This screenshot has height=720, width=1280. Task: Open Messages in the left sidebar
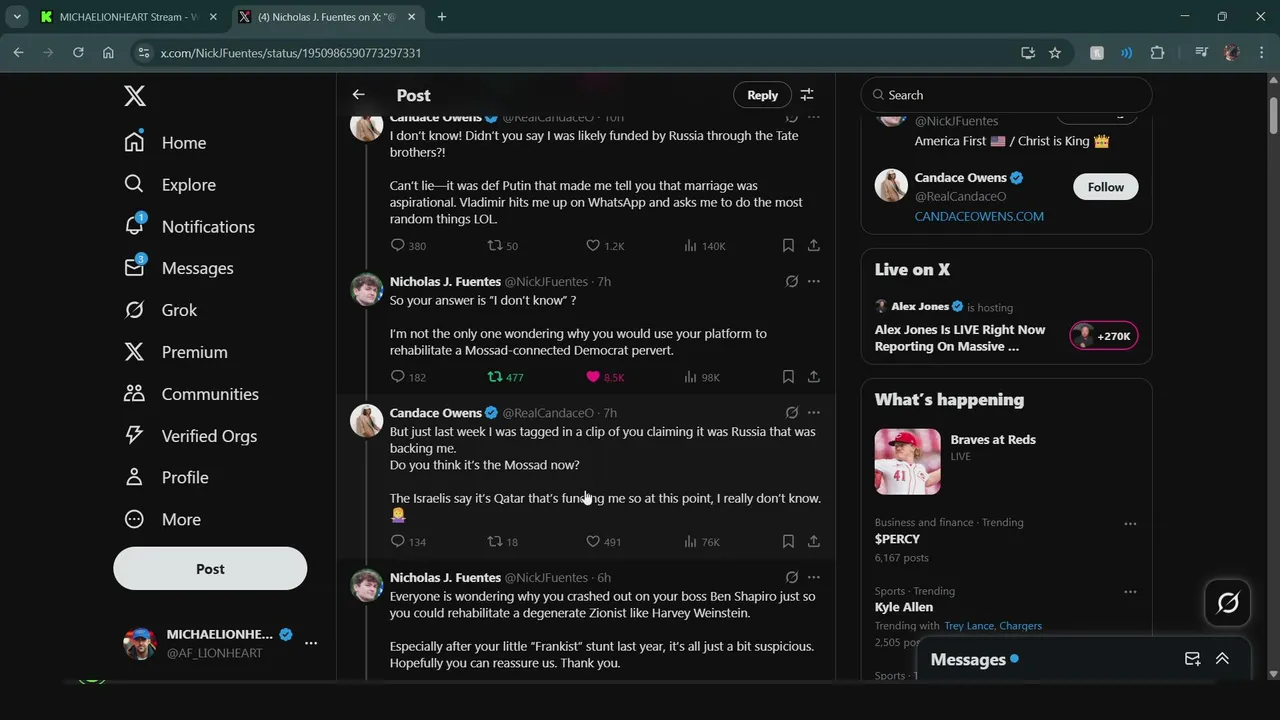[x=178, y=268]
